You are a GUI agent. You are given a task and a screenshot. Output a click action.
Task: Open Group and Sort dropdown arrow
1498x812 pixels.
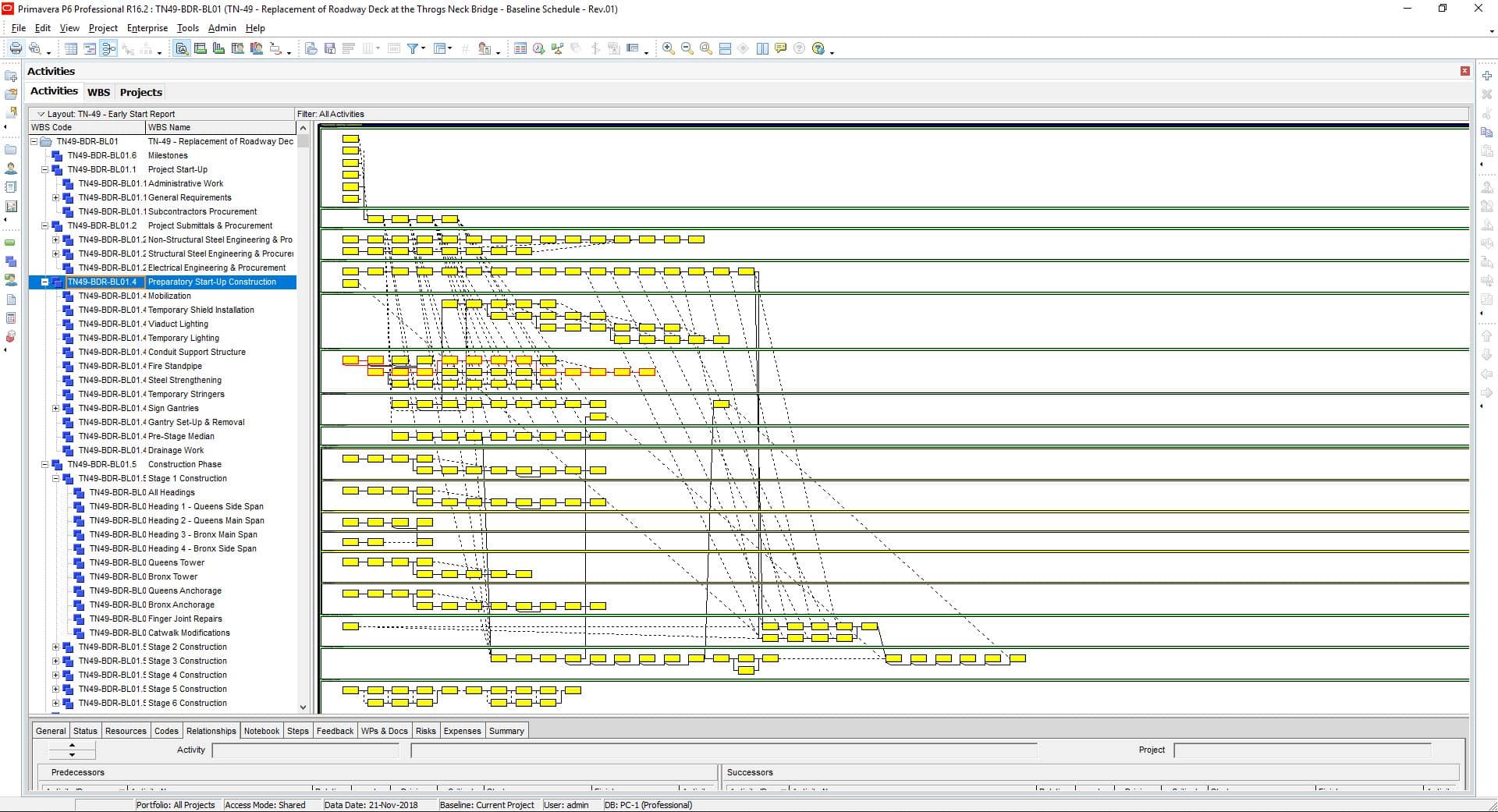[449, 48]
